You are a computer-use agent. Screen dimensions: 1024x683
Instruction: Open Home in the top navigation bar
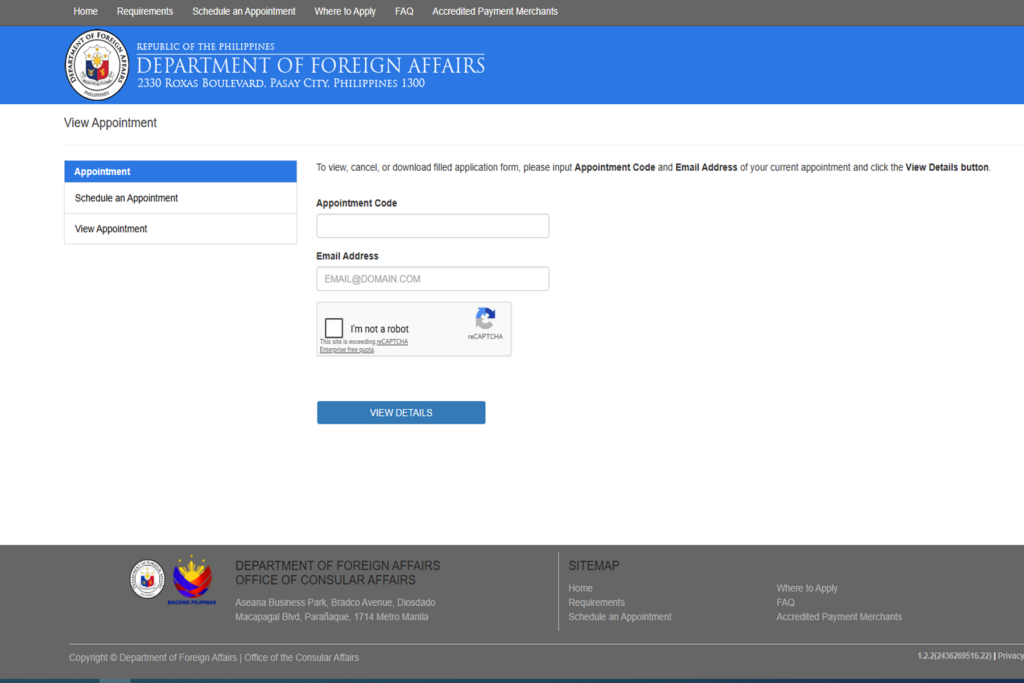click(86, 11)
